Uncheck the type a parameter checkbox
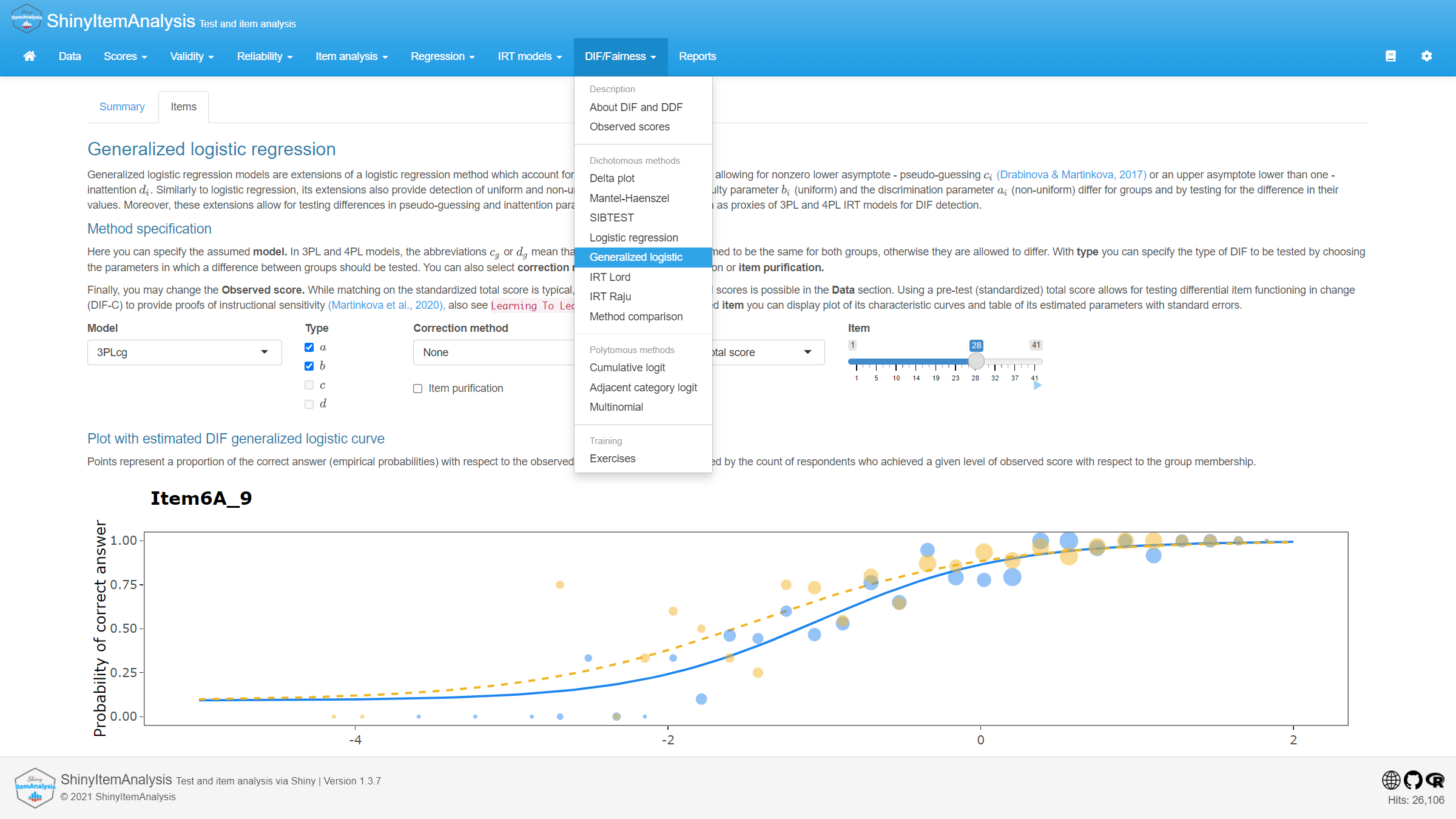The width and height of the screenshot is (1456, 819). (x=309, y=348)
